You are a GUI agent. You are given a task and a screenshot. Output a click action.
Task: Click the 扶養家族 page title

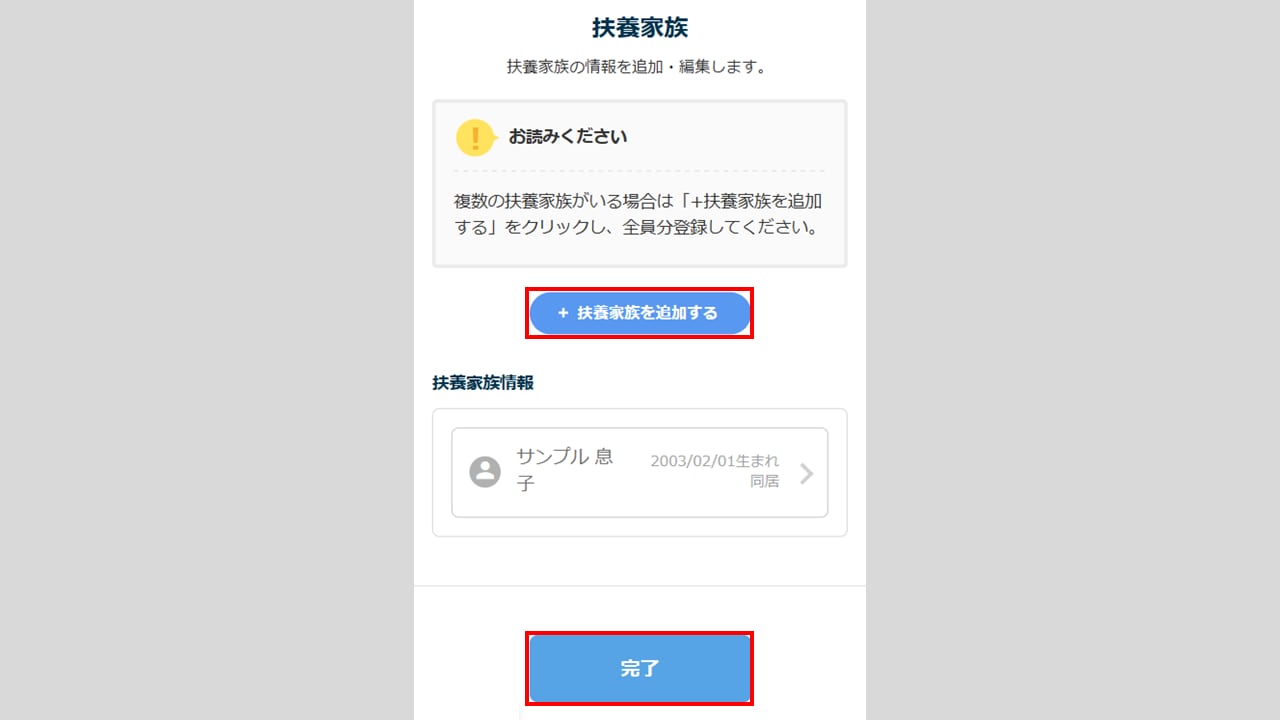640,27
